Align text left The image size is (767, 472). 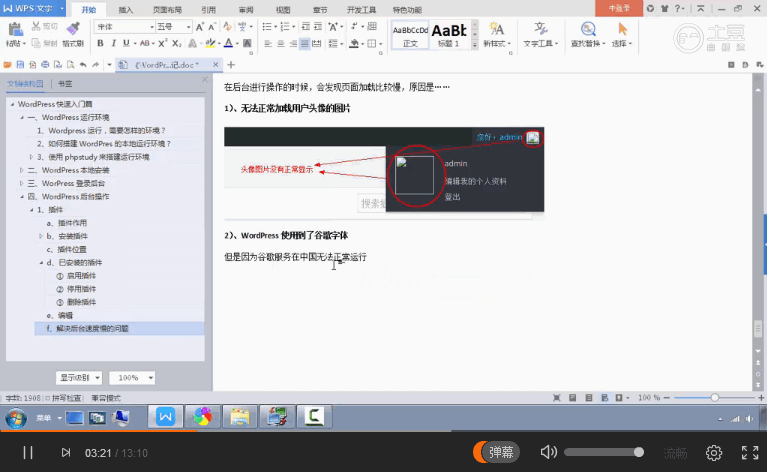(x=268, y=44)
